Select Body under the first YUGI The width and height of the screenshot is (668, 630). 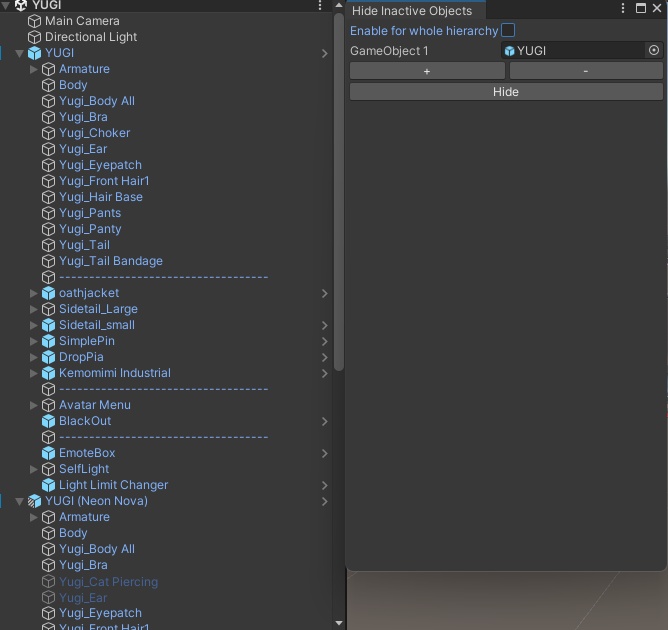tap(166, 85)
